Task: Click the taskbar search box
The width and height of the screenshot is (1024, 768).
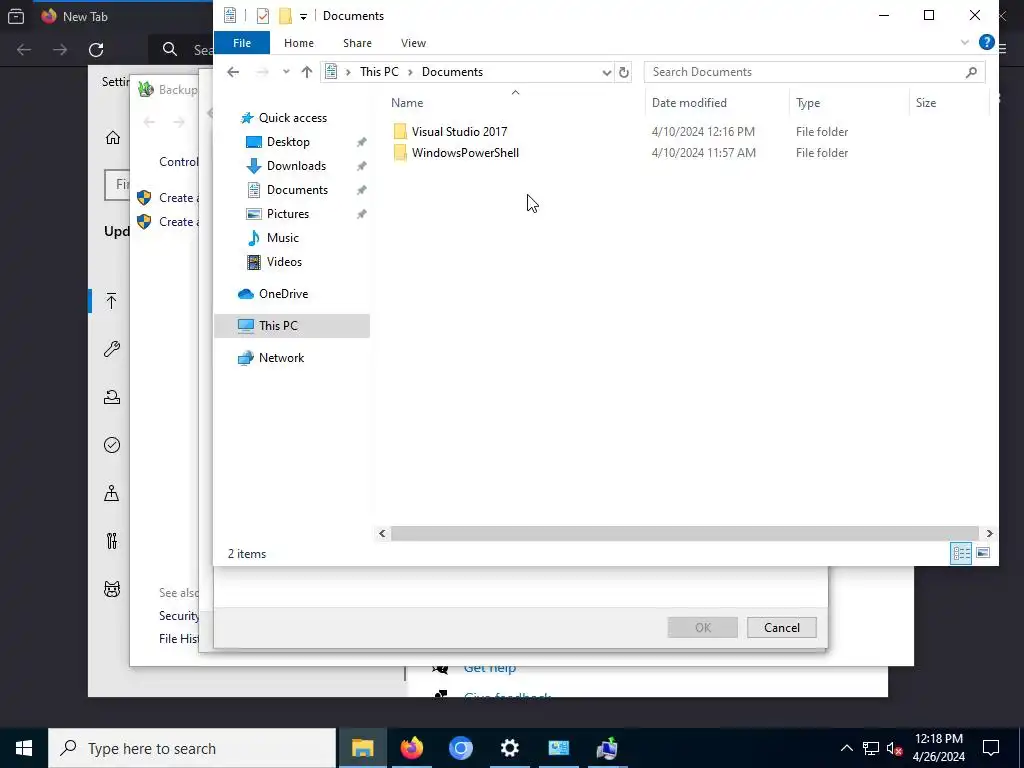Action: pos(192,748)
